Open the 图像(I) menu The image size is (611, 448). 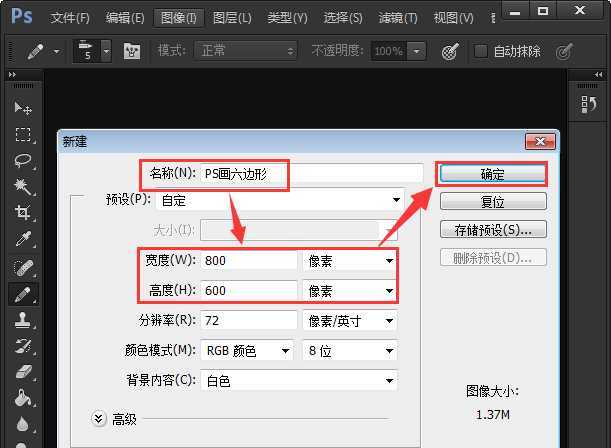click(x=178, y=18)
